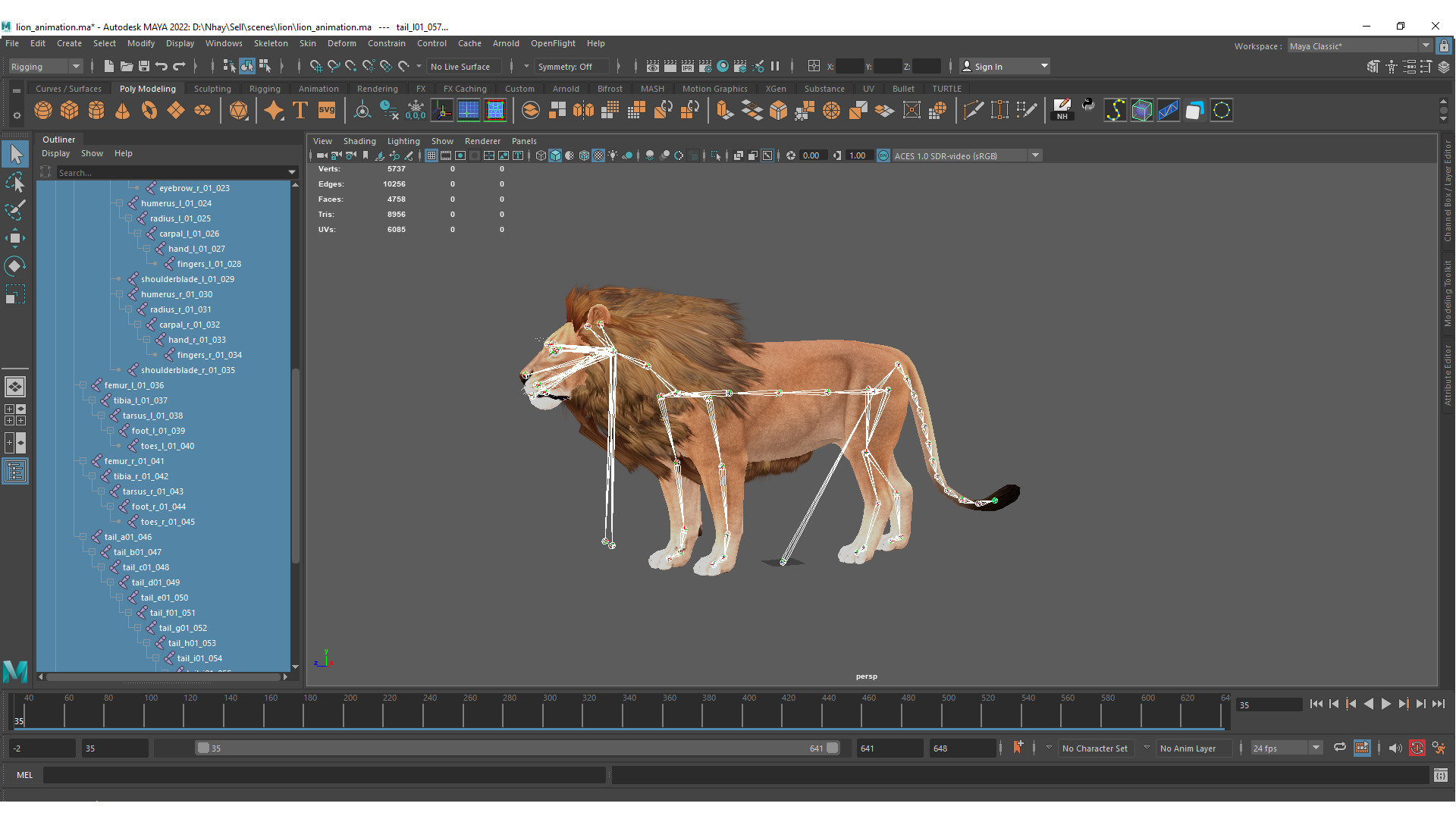
Task: Toggle Snap to grids magnet
Action: (x=316, y=67)
